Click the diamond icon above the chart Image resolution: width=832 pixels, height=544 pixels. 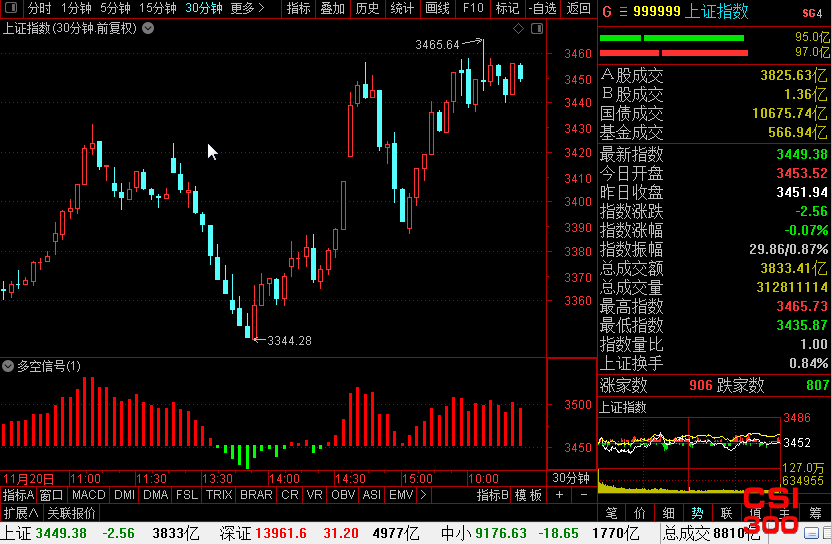point(518,29)
